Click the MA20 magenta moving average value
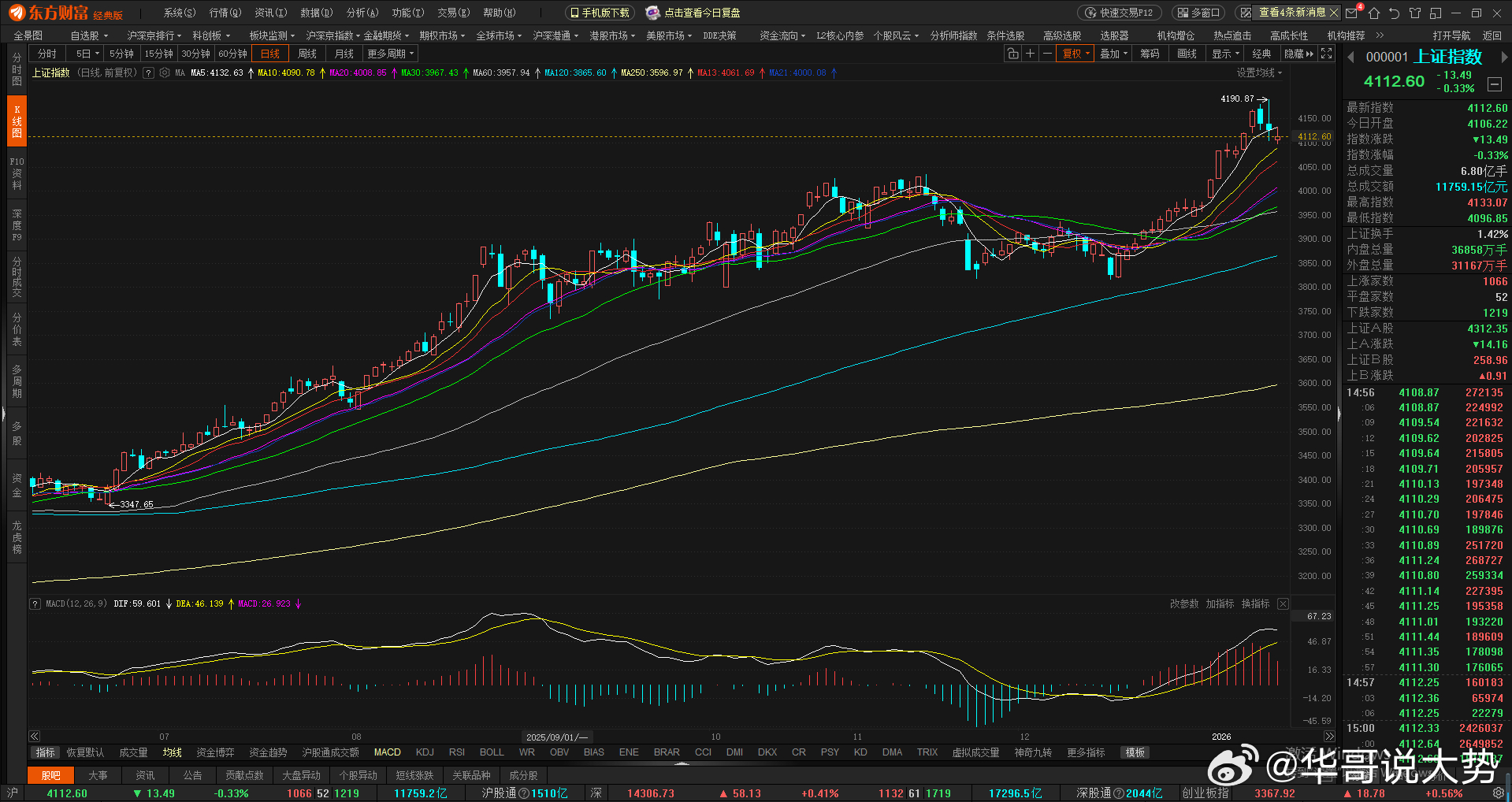1512x802 pixels. (358, 72)
